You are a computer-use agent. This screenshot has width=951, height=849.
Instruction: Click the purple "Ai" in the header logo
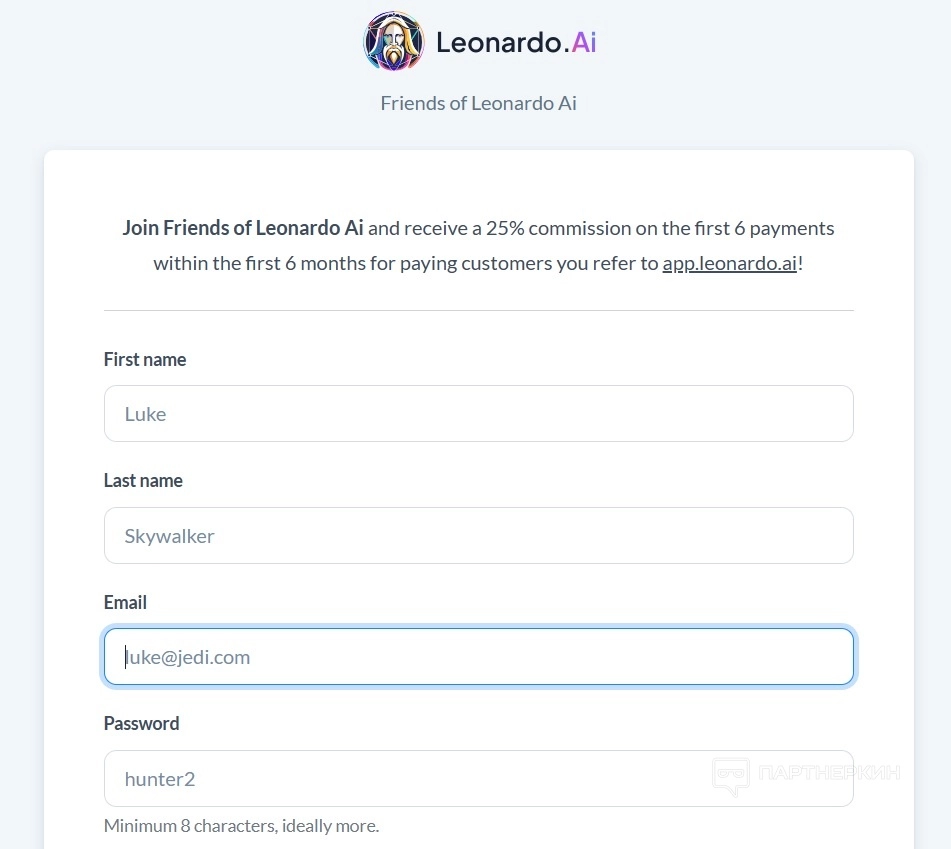click(583, 42)
